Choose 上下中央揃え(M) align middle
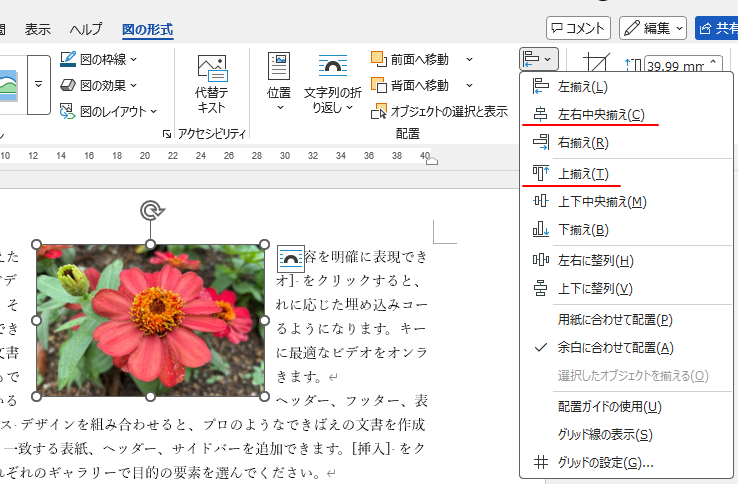This screenshot has height=484, width=738. tap(626, 202)
